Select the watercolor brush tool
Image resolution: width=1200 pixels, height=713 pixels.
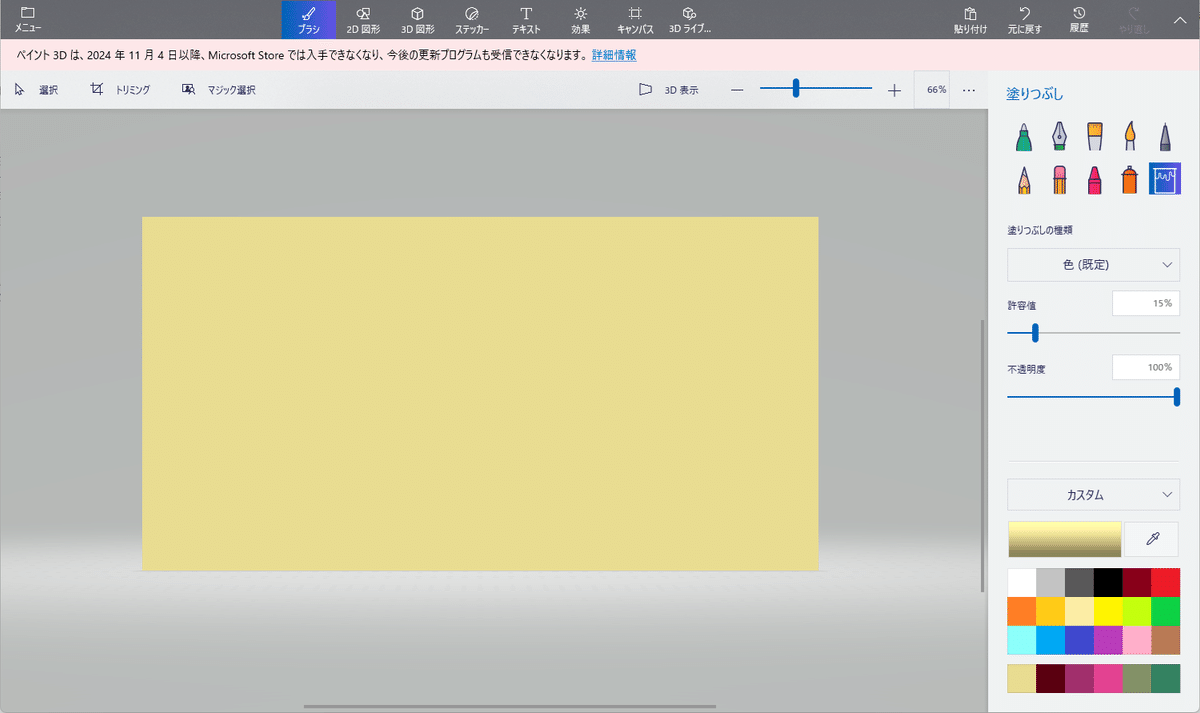coord(1130,136)
